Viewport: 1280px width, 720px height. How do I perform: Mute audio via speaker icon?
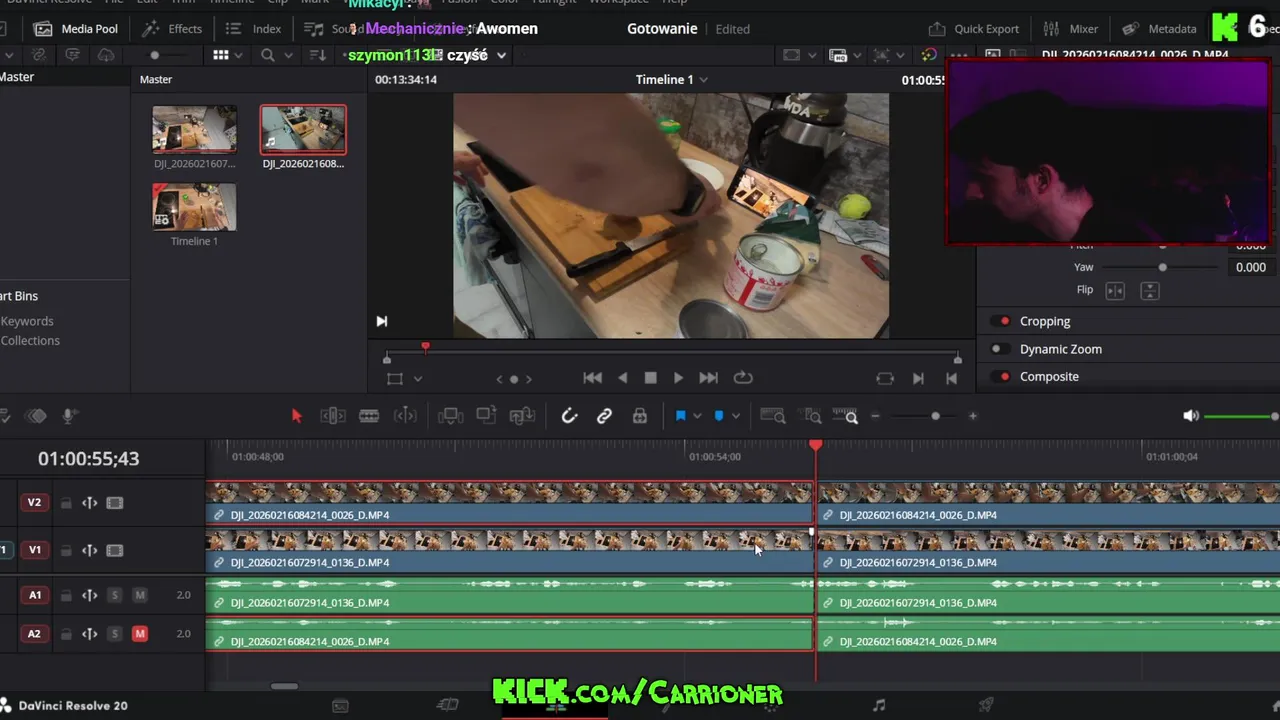click(1190, 416)
